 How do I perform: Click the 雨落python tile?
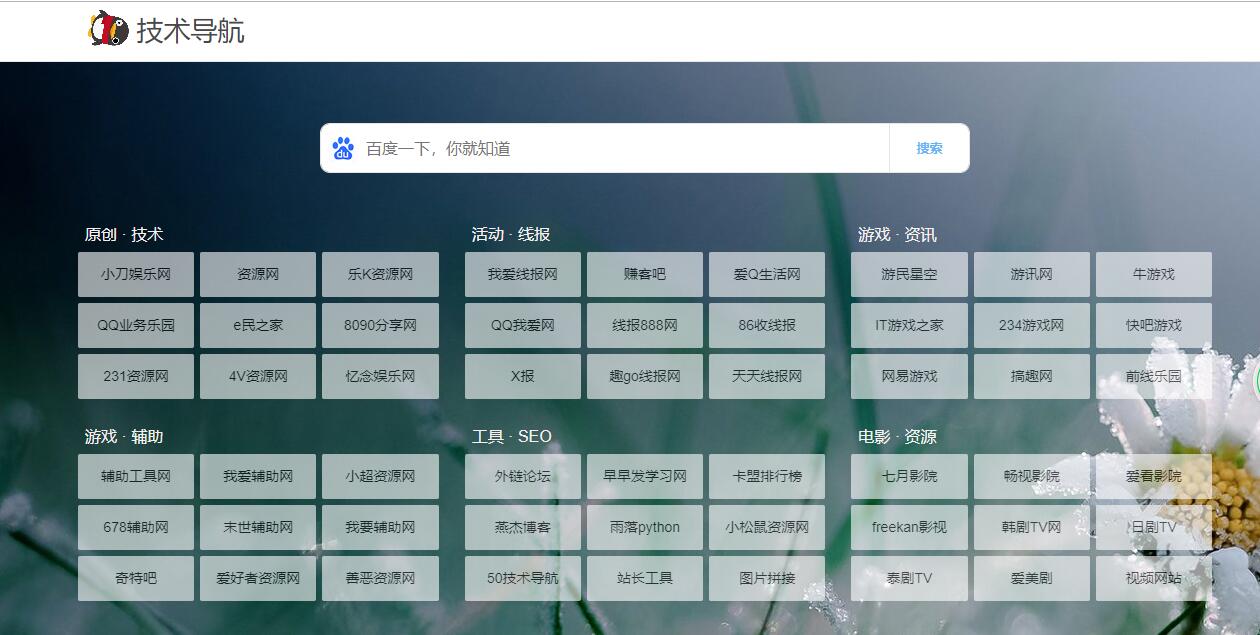point(645,527)
